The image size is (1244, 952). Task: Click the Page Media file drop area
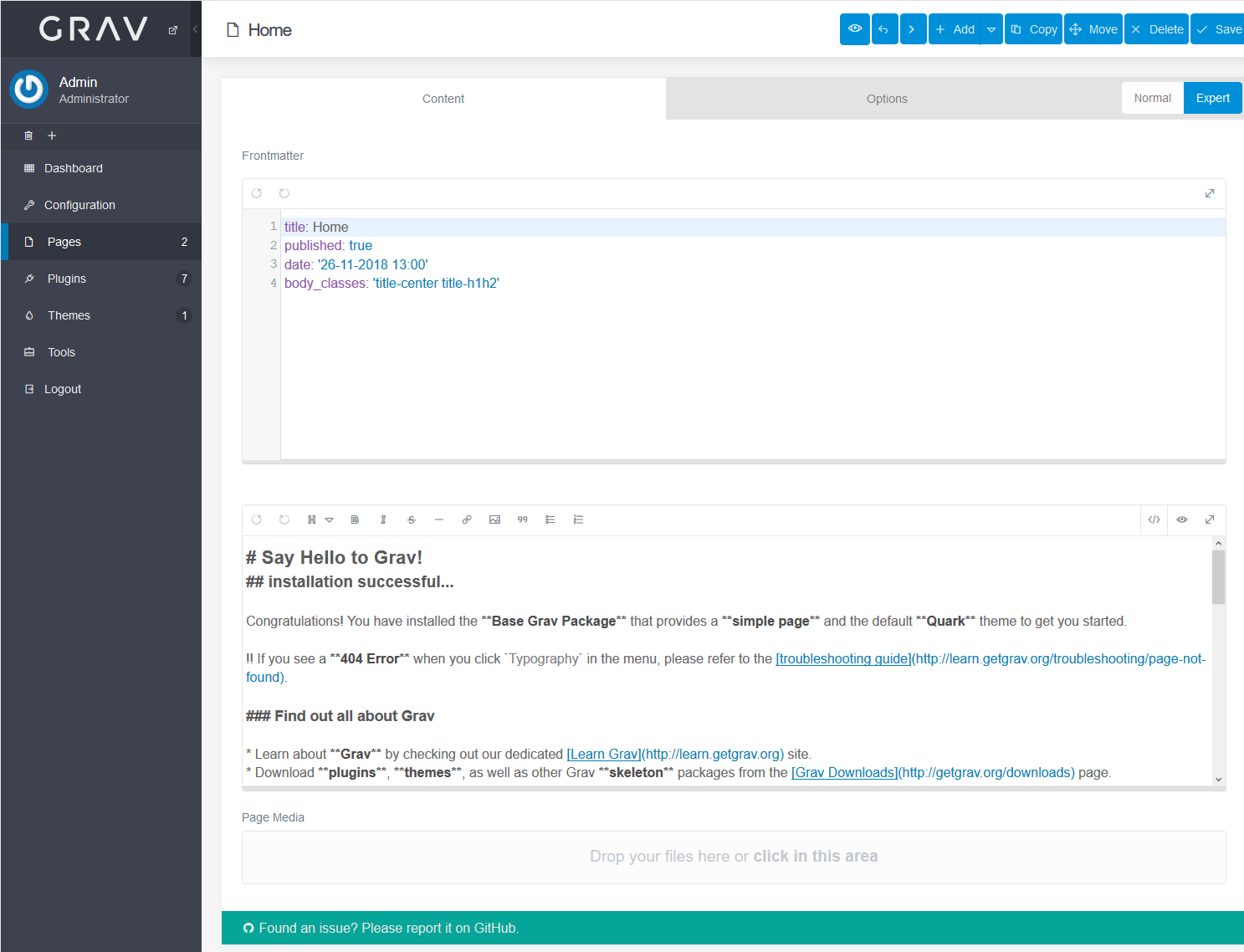pos(734,857)
